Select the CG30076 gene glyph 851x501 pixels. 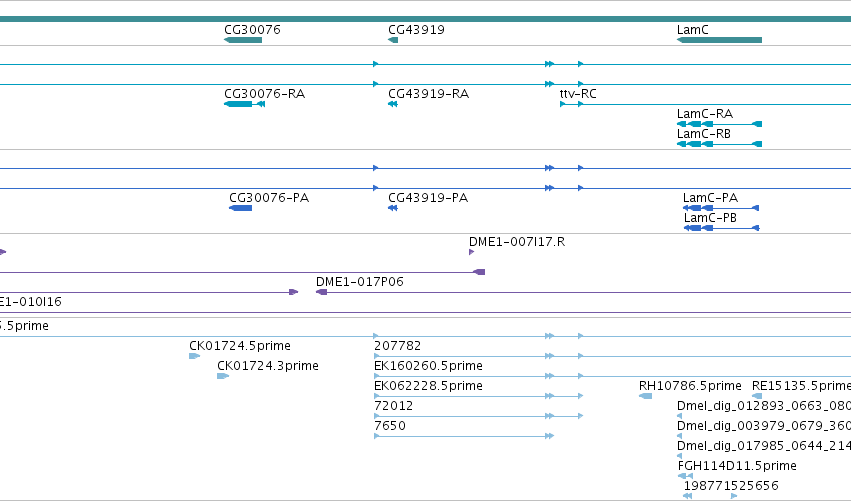[x=243, y=40]
